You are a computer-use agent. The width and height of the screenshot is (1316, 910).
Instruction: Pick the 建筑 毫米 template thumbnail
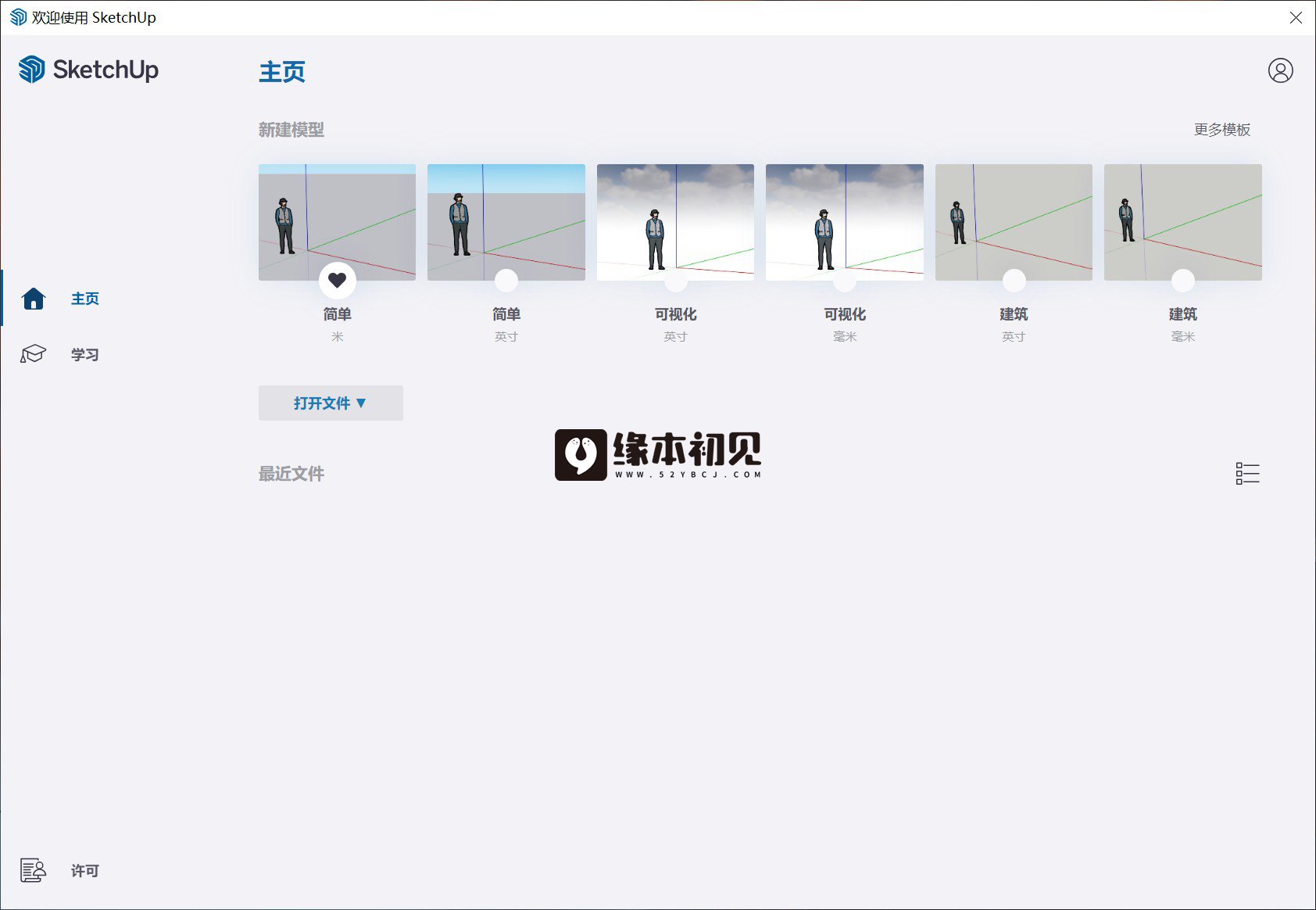coord(1183,222)
